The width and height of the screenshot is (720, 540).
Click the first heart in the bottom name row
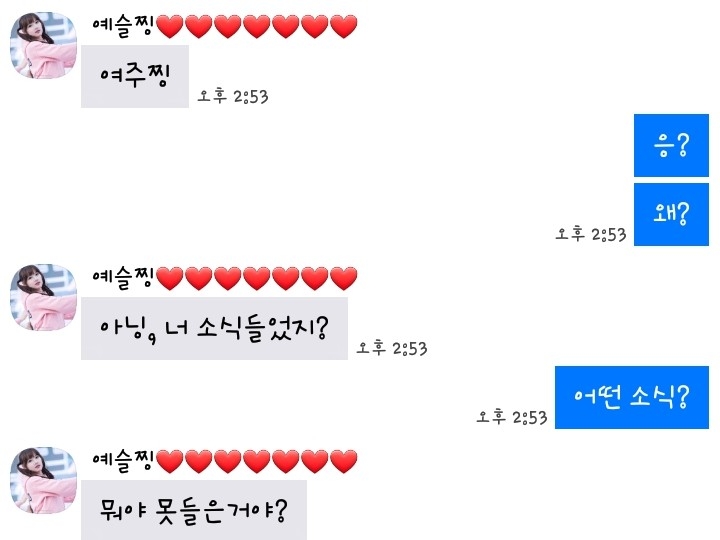point(170,461)
